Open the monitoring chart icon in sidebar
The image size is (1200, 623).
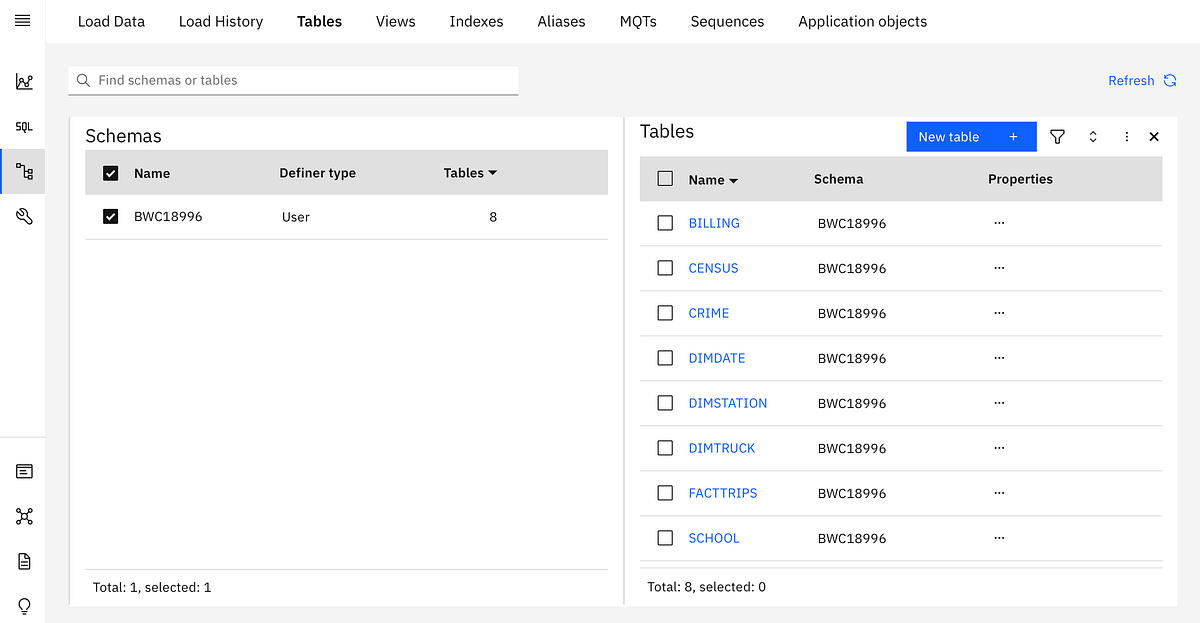click(24, 82)
